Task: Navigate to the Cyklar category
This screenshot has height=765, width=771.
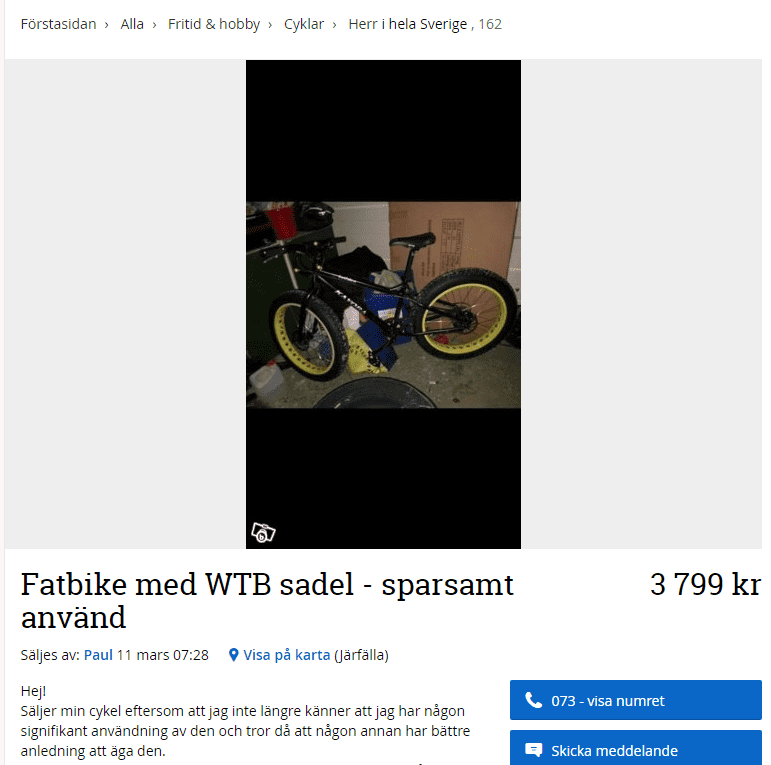Action: click(304, 24)
